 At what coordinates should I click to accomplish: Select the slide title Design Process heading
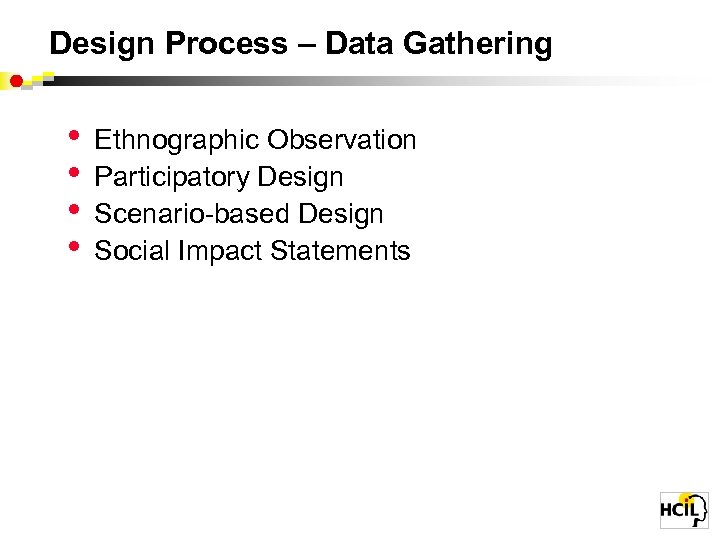[300, 44]
